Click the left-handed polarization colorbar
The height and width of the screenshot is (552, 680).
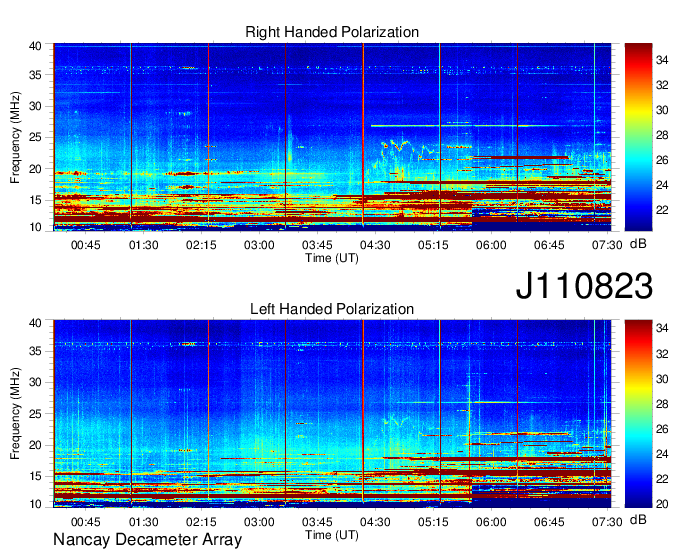click(x=638, y=413)
